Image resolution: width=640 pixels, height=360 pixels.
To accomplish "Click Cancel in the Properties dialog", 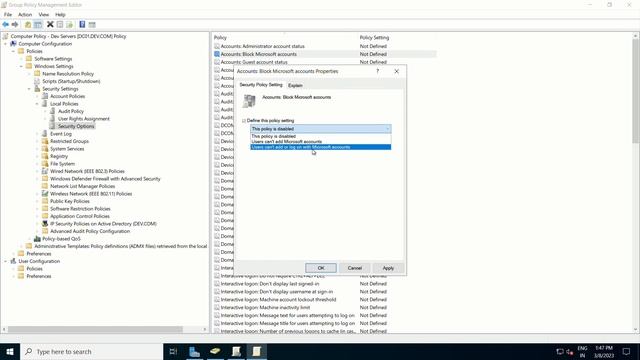I will coord(355,268).
